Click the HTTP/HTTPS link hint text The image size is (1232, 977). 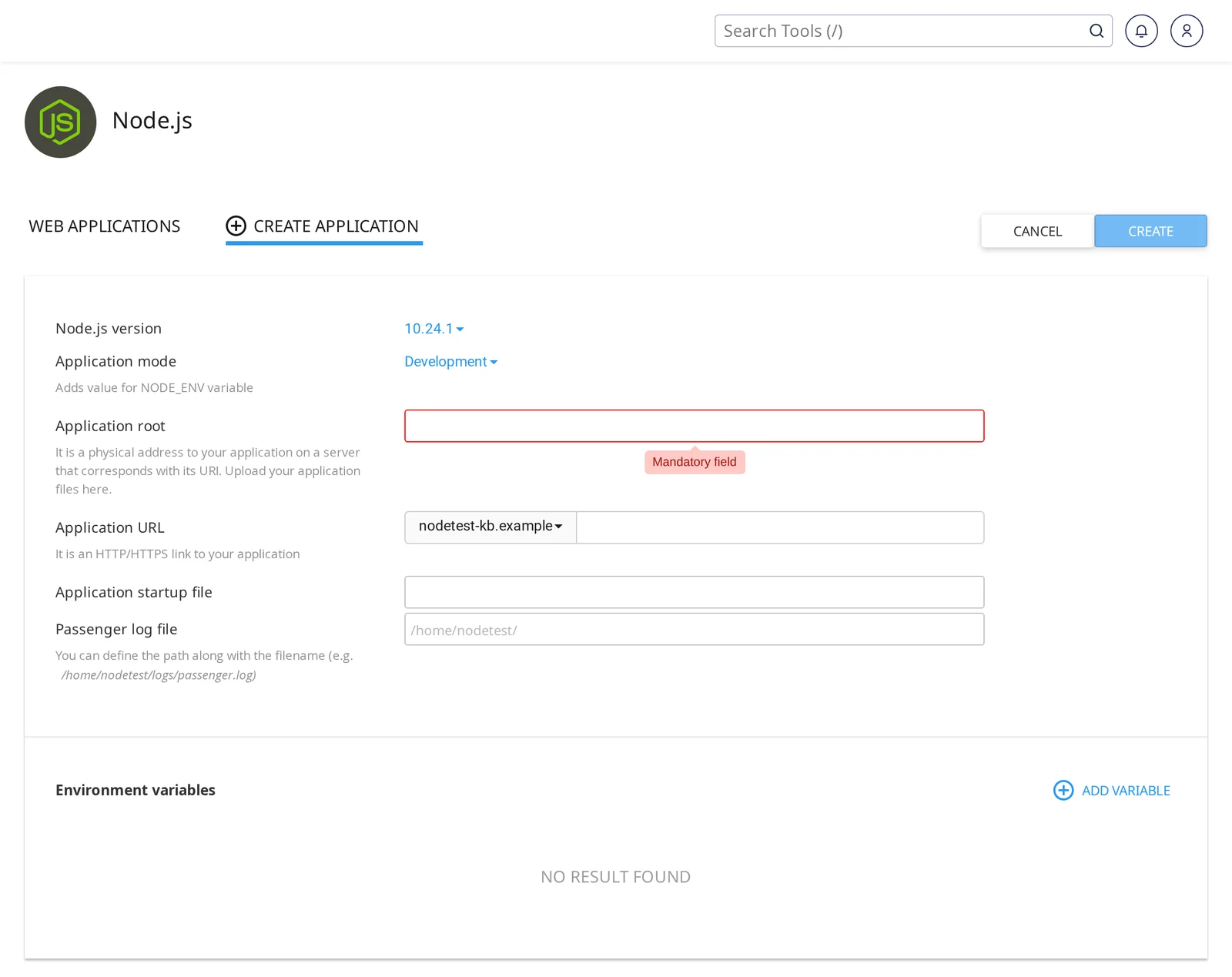tap(177, 554)
